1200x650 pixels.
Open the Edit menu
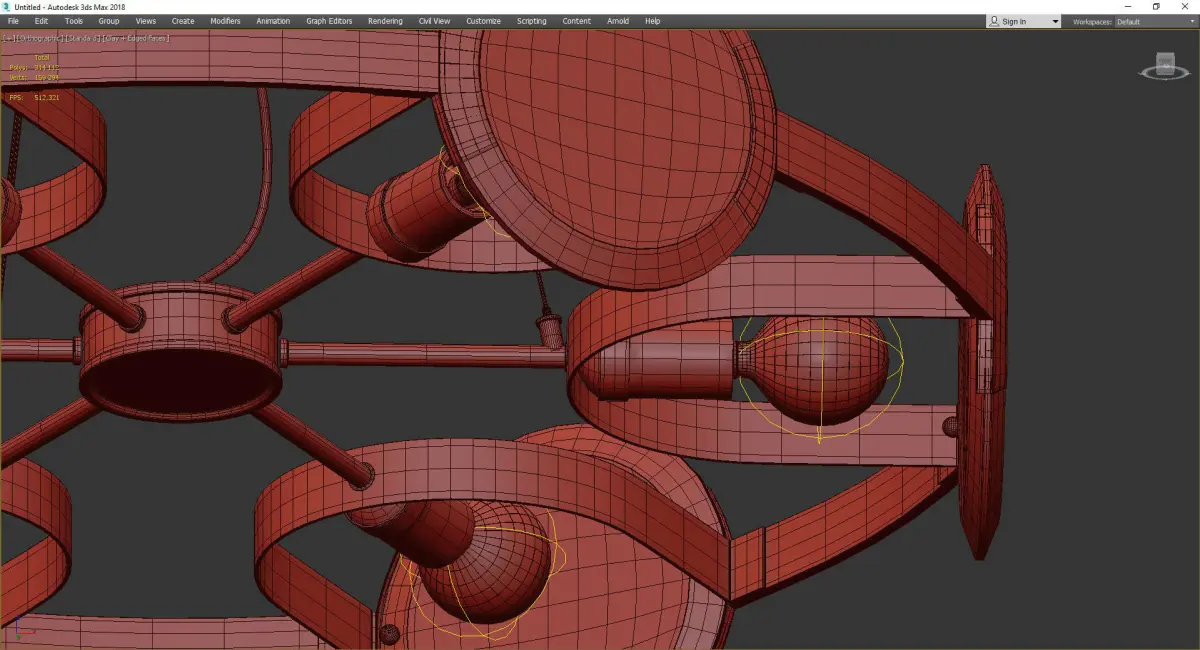point(41,21)
